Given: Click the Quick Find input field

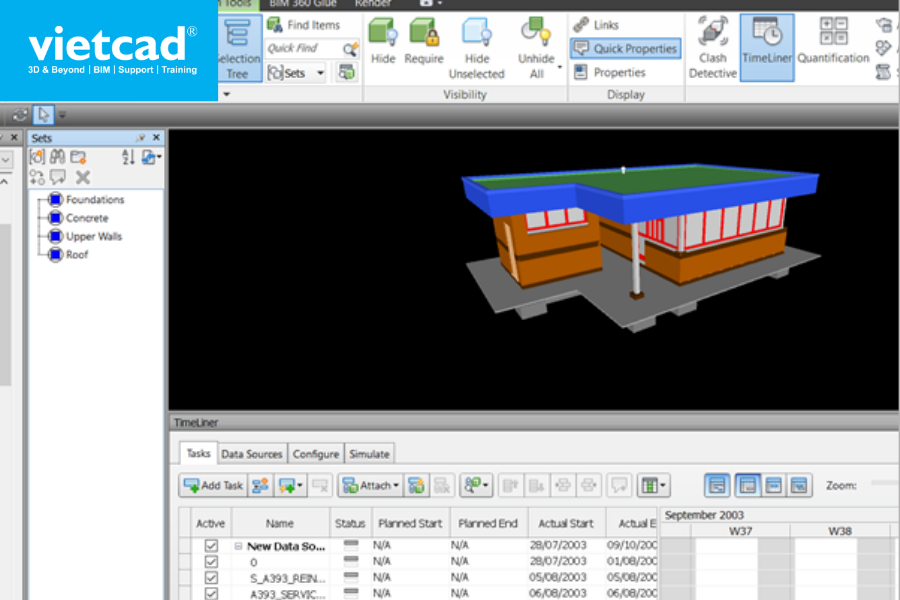Looking at the screenshot, I should [x=304, y=49].
